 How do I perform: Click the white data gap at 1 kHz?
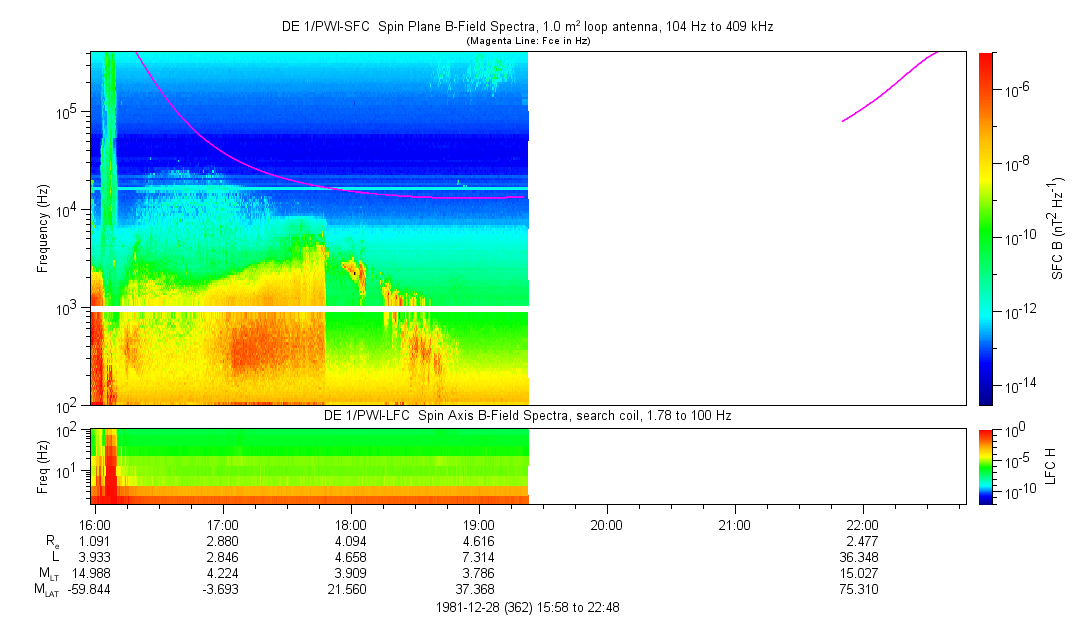[x=310, y=308]
